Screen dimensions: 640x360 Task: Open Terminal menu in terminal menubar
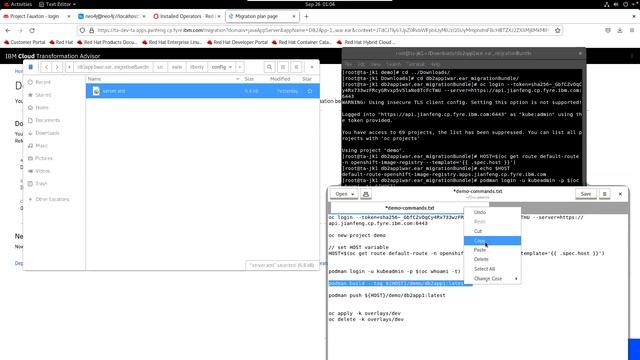point(417,64)
